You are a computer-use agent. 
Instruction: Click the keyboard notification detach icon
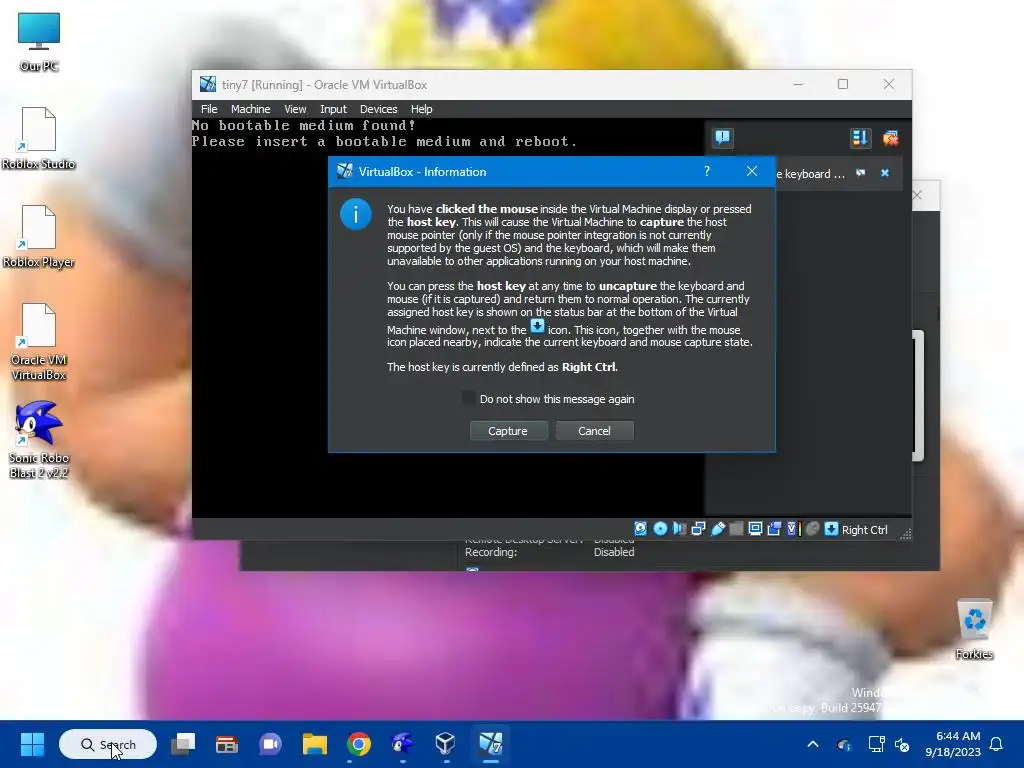point(861,173)
